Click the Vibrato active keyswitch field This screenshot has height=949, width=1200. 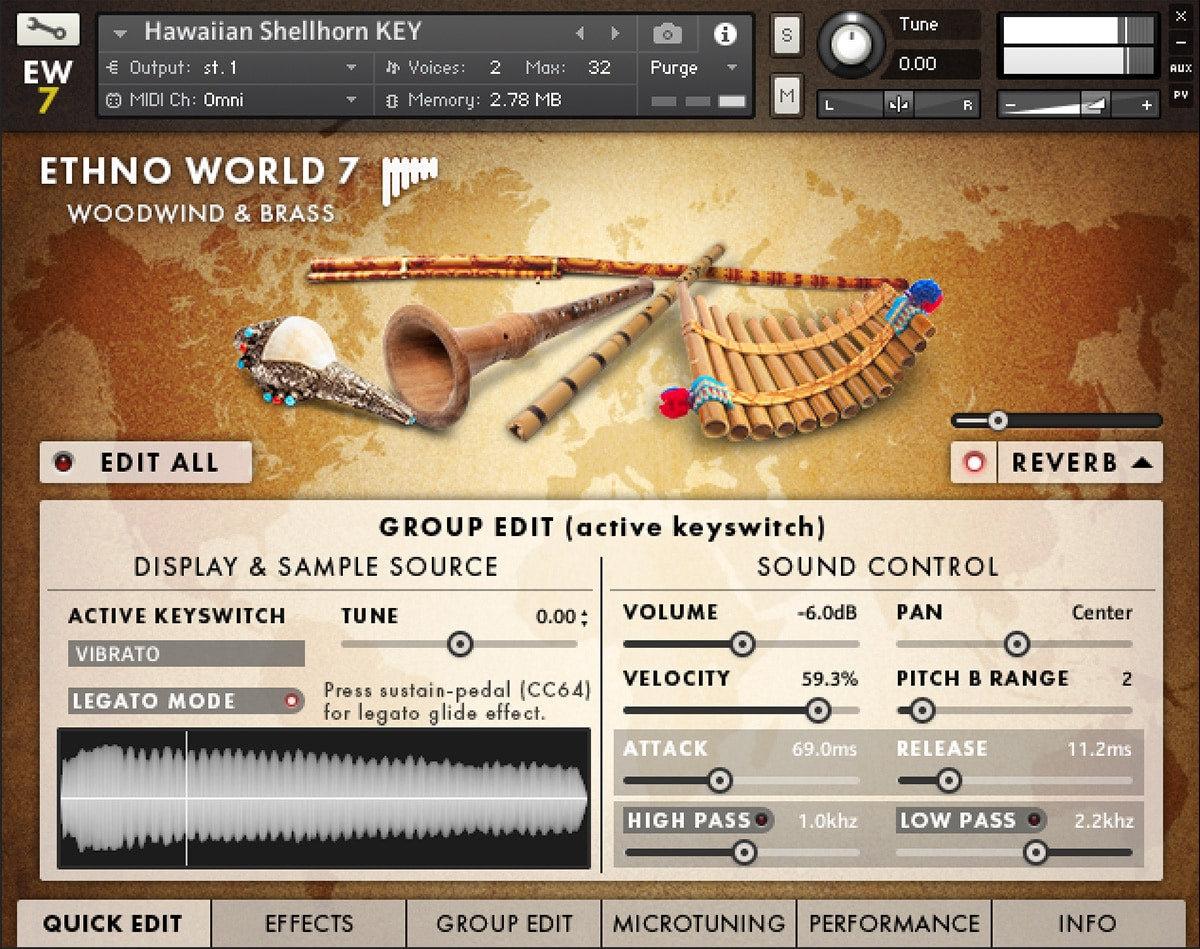pyautogui.click(x=186, y=654)
